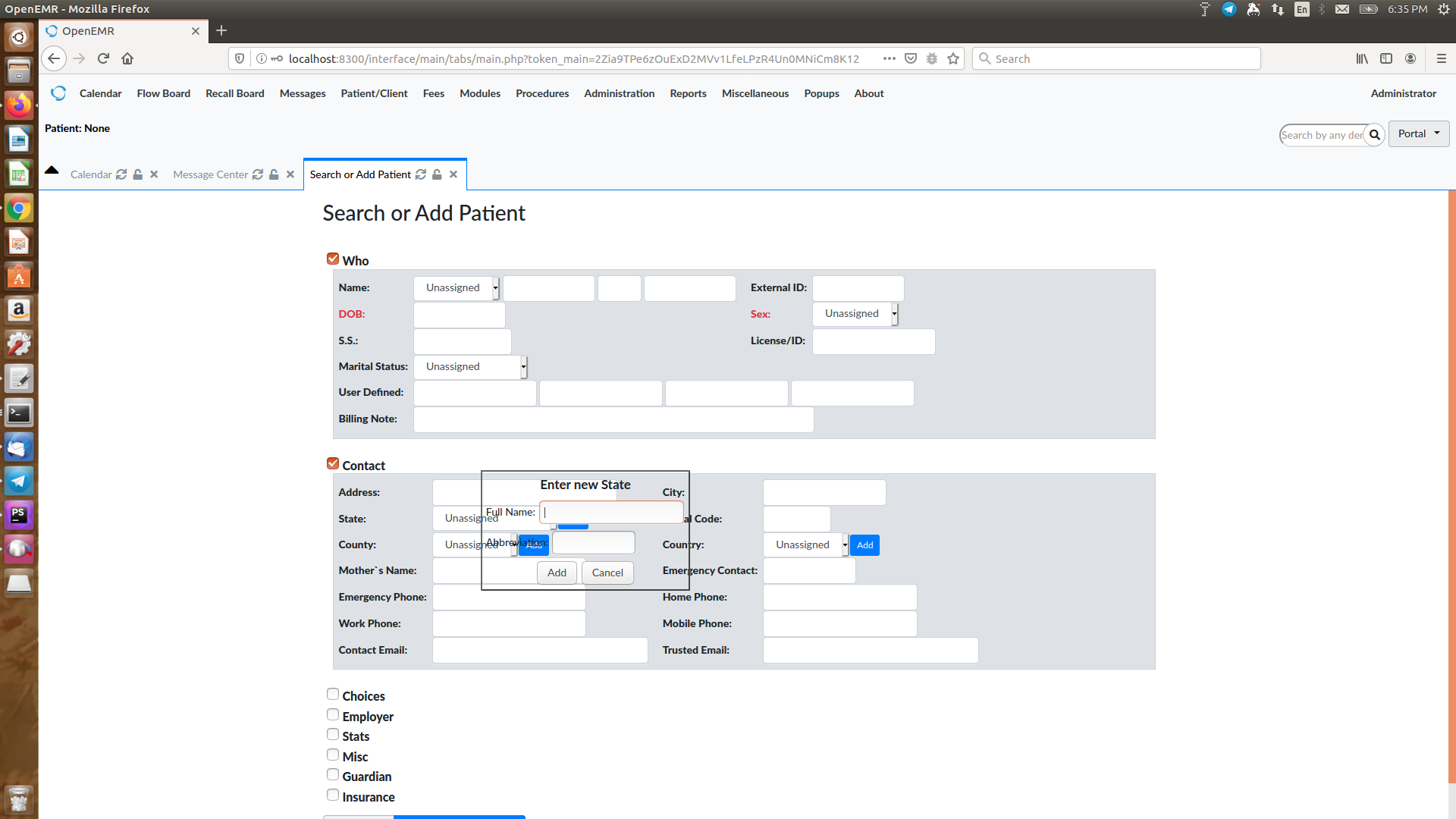The width and height of the screenshot is (1456, 819).
Task: Click the tracking protection shield icon
Action: pos(240,58)
